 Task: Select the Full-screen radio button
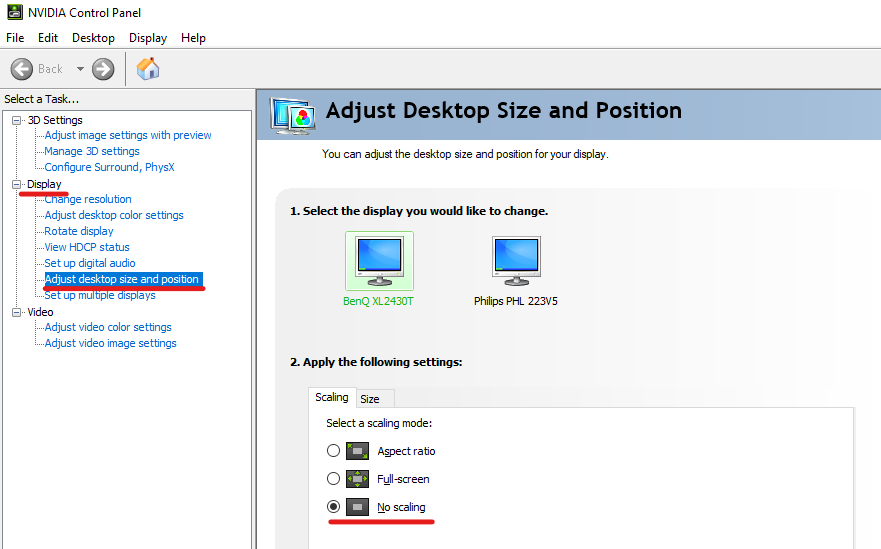pos(333,479)
